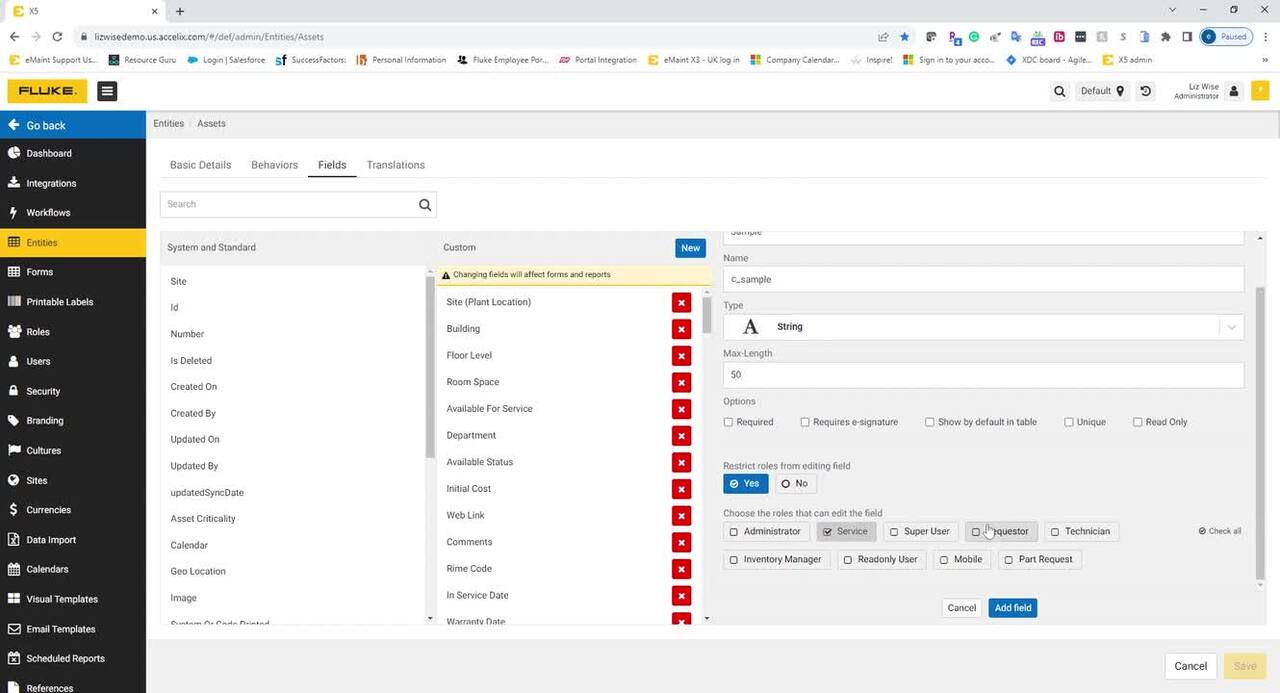Switch to the Basic Details tab
The width and height of the screenshot is (1280, 693).
coord(200,165)
